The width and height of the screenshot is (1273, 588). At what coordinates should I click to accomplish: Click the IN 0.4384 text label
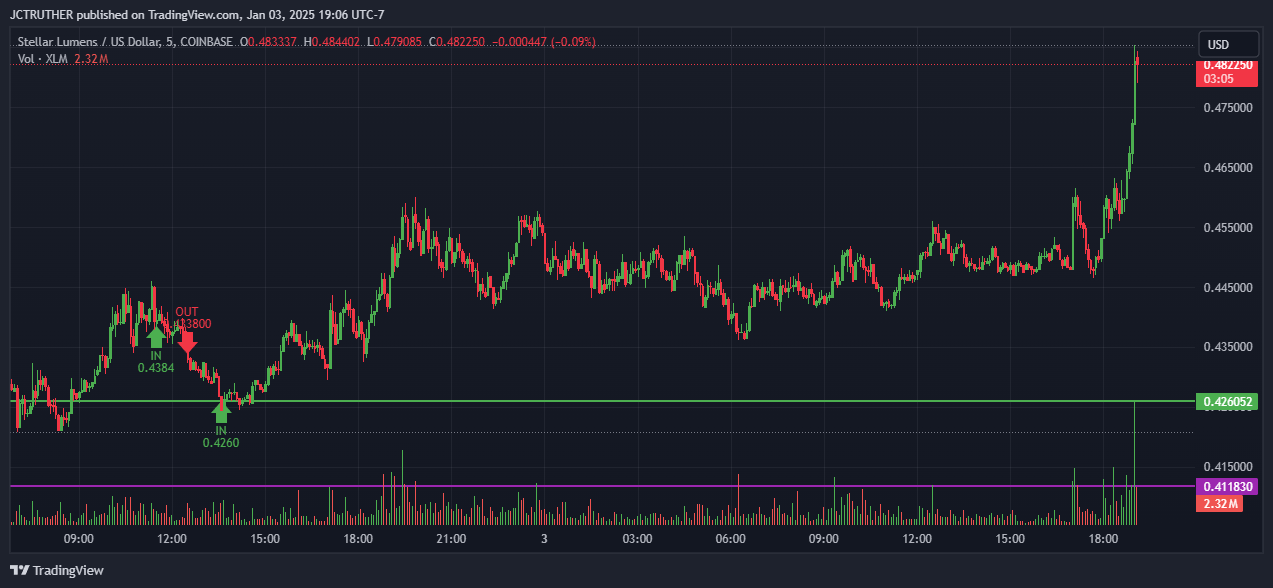[x=156, y=361]
